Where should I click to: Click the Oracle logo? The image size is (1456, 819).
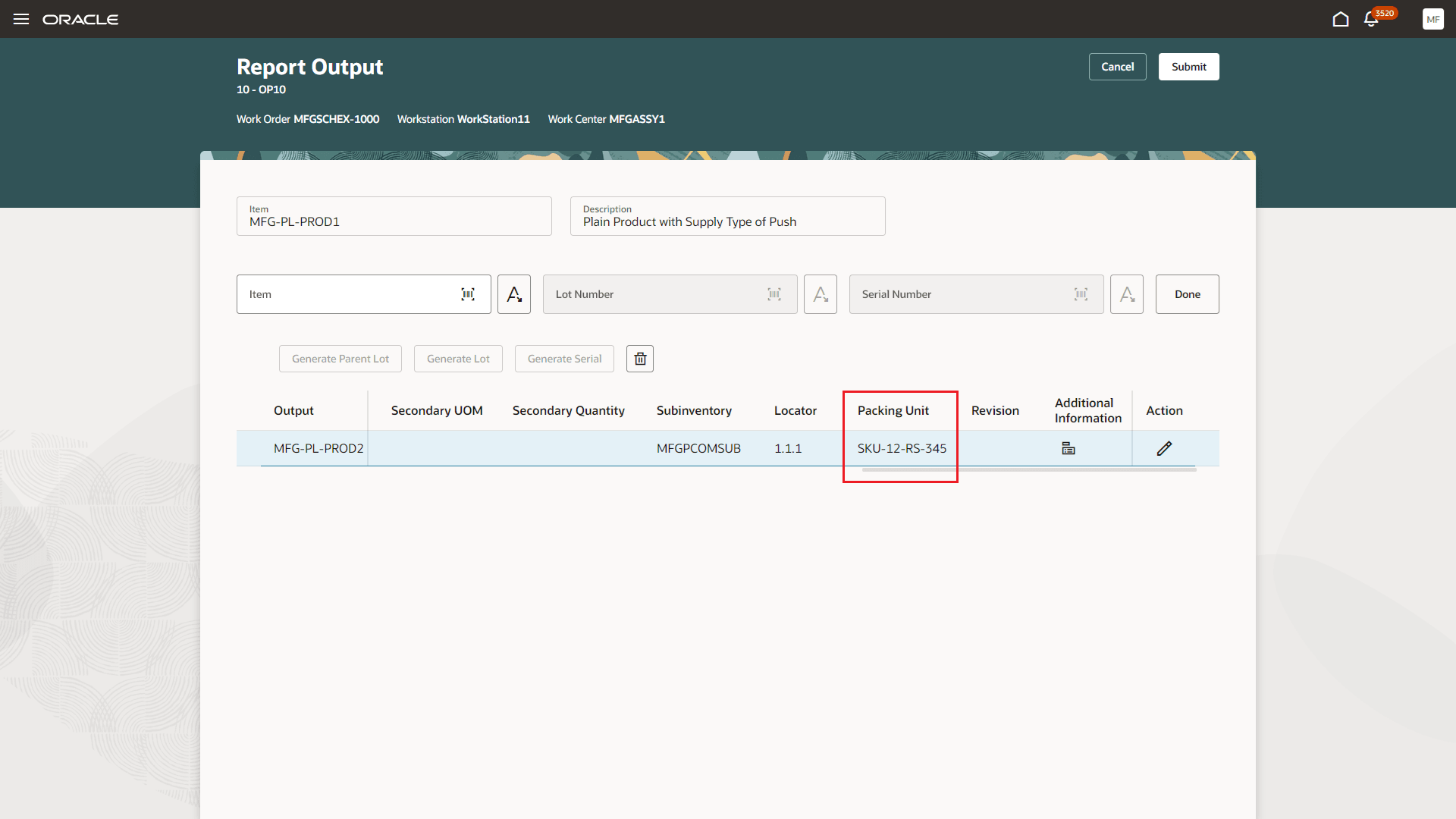tap(80, 19)
